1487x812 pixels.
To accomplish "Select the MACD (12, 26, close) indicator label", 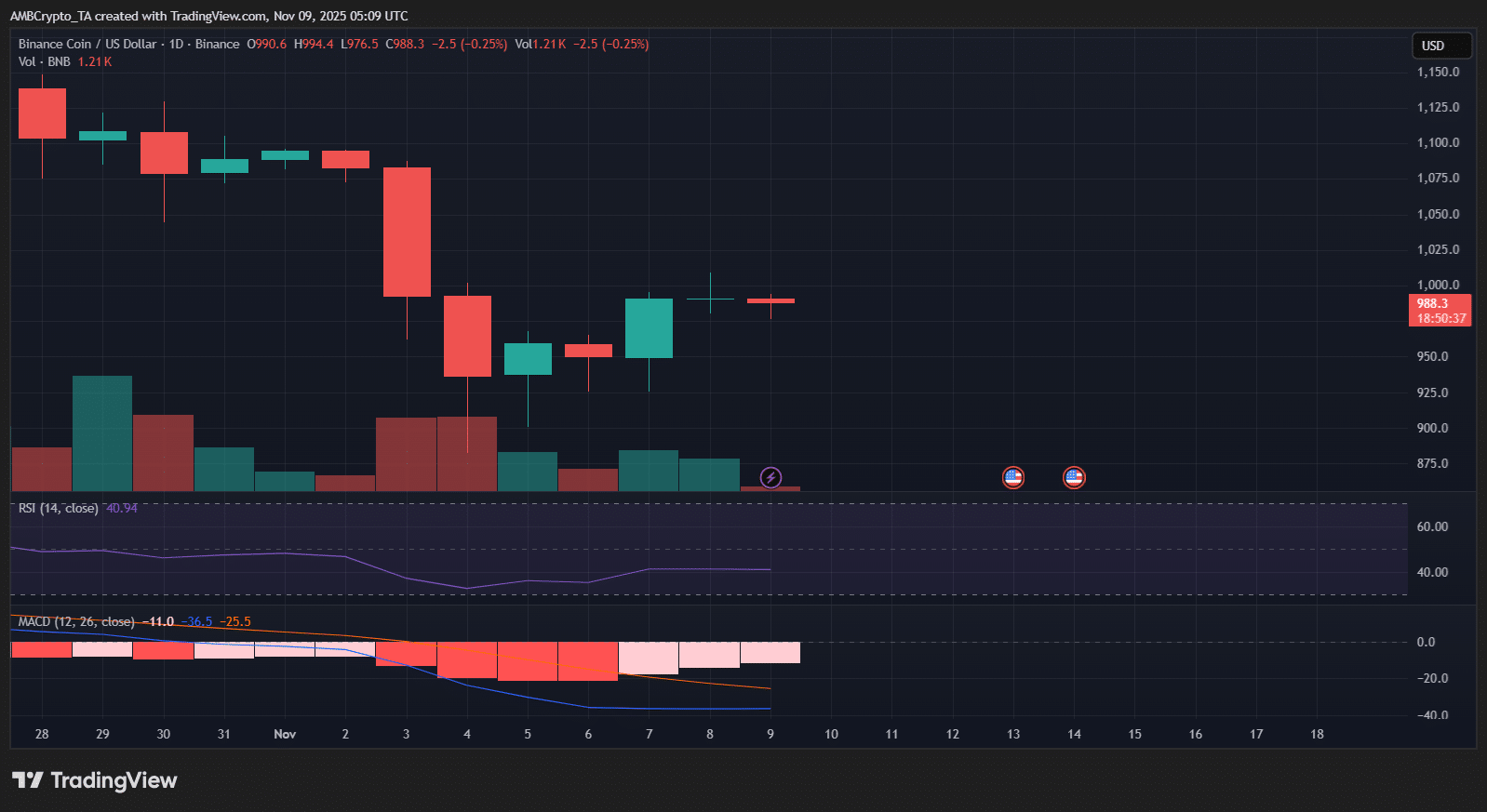I will point(76,621).
